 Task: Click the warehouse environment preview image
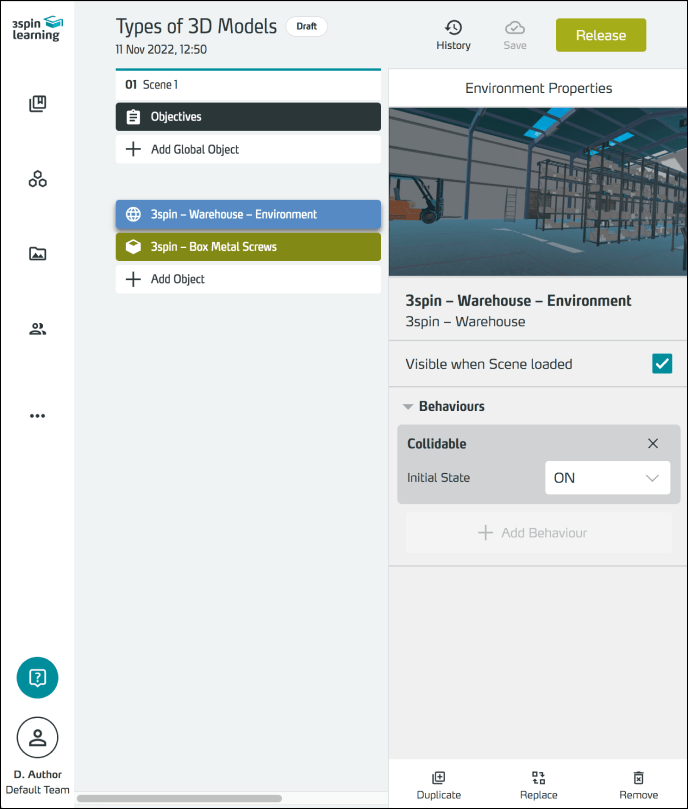pos(538,192)
